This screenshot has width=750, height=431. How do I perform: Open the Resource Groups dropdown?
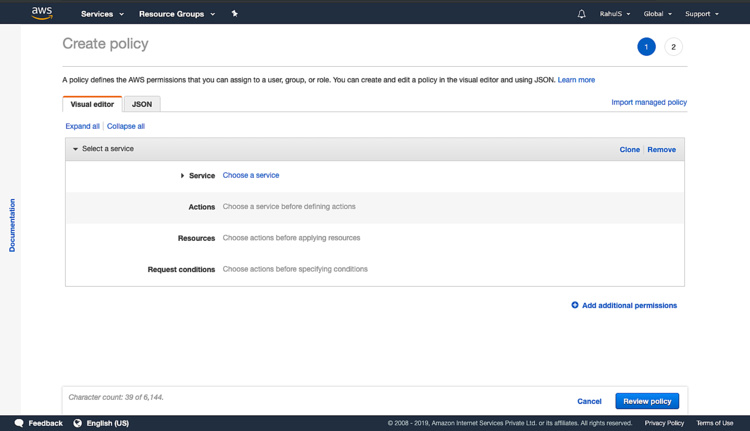pos(175,14)
